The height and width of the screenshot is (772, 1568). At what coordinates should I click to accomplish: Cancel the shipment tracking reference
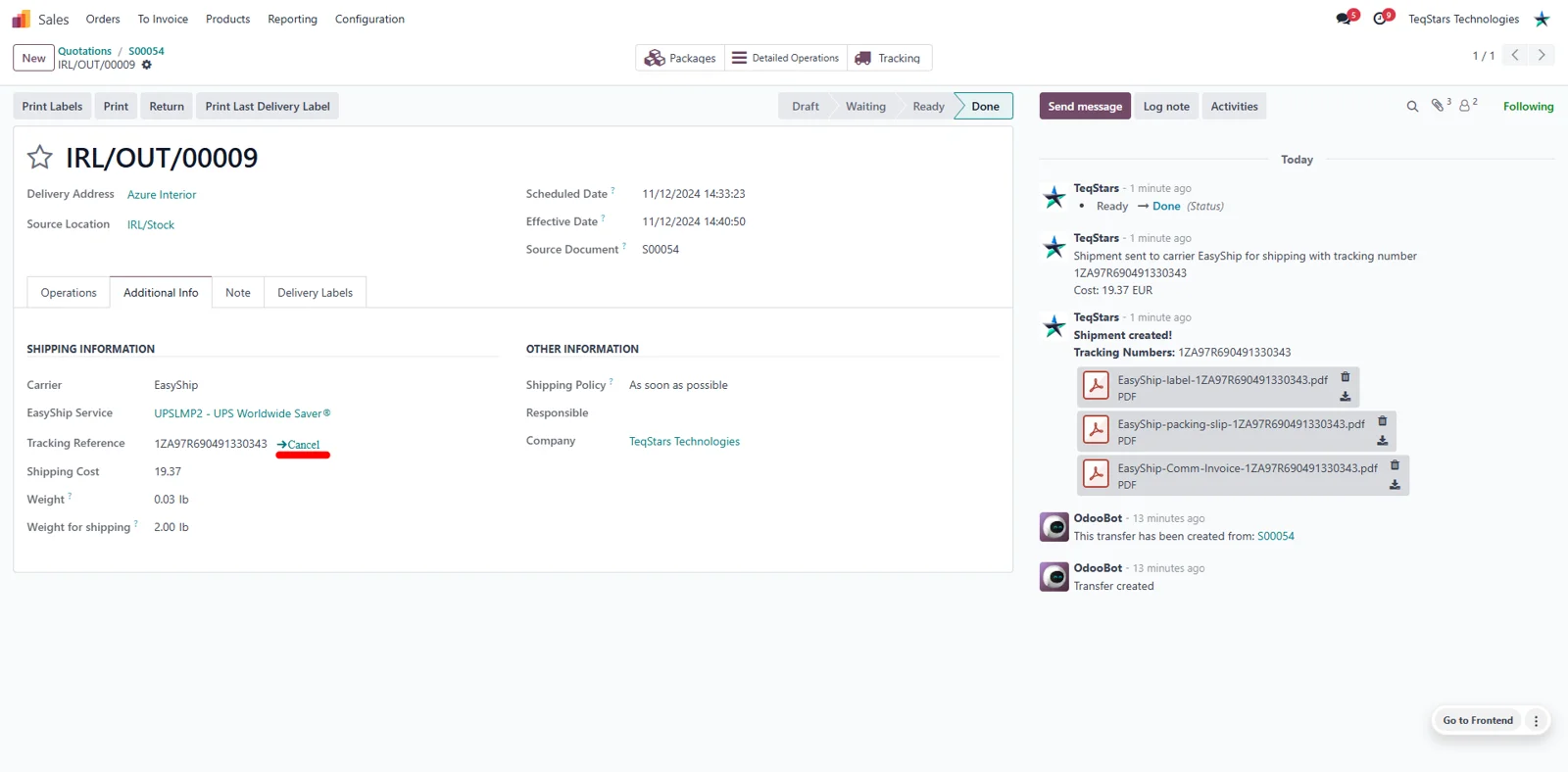click(299, 445)
